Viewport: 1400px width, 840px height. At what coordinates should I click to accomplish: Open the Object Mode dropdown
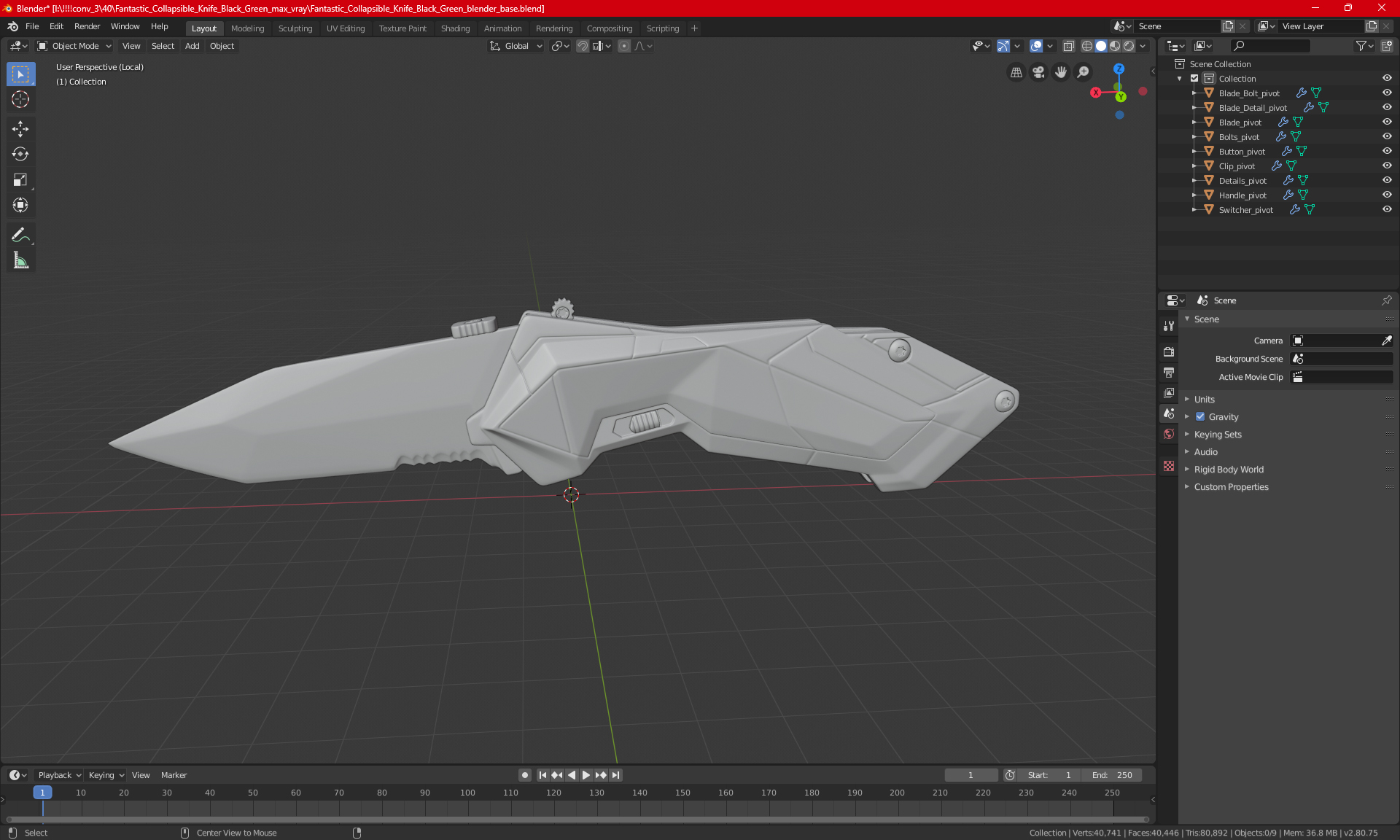pos(74,46)
